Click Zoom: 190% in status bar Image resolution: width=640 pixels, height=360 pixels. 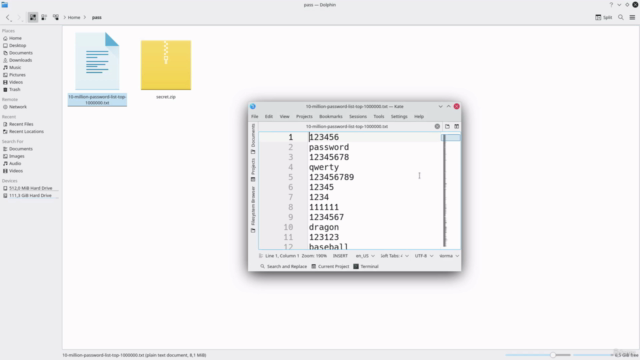coord(314,256)
